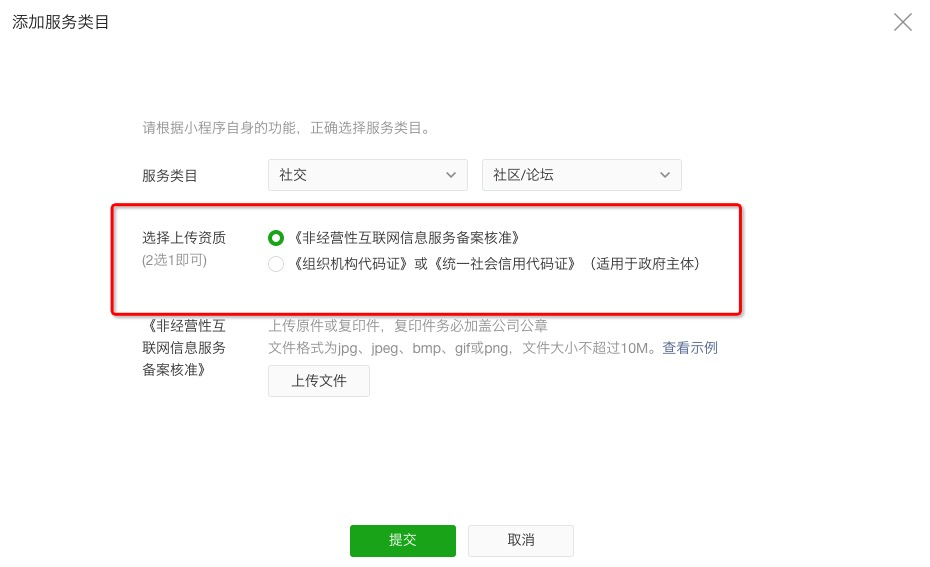Click the 取消 button

[521, 540]
